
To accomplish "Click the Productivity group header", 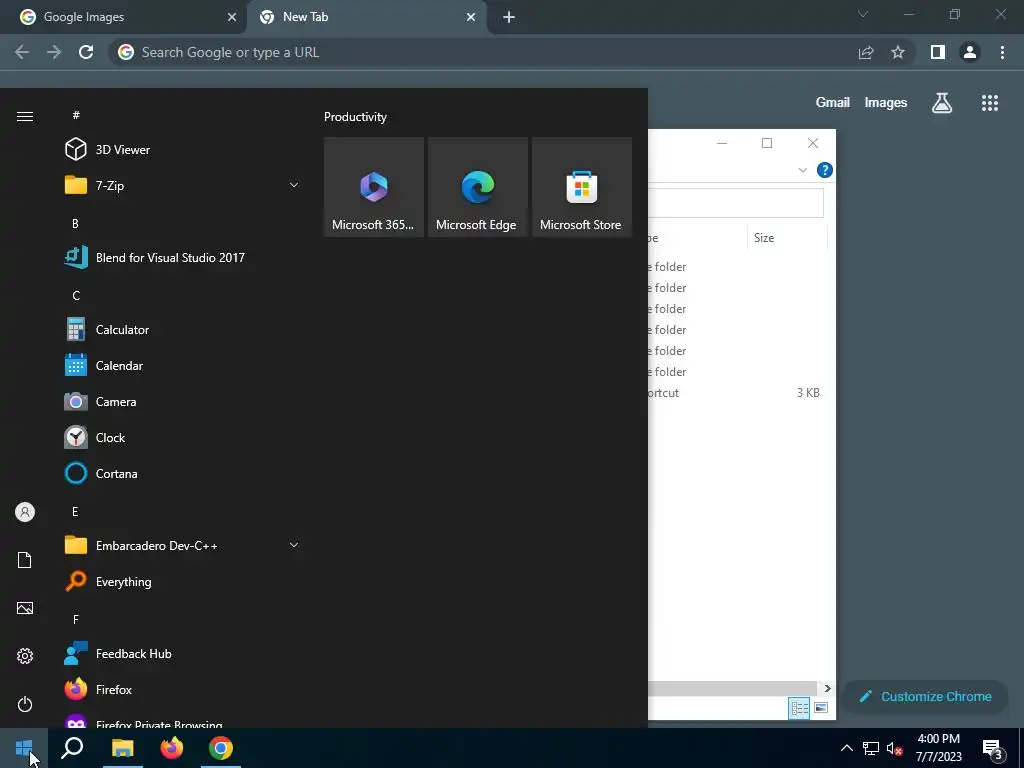I will click(x=355, y=117).
